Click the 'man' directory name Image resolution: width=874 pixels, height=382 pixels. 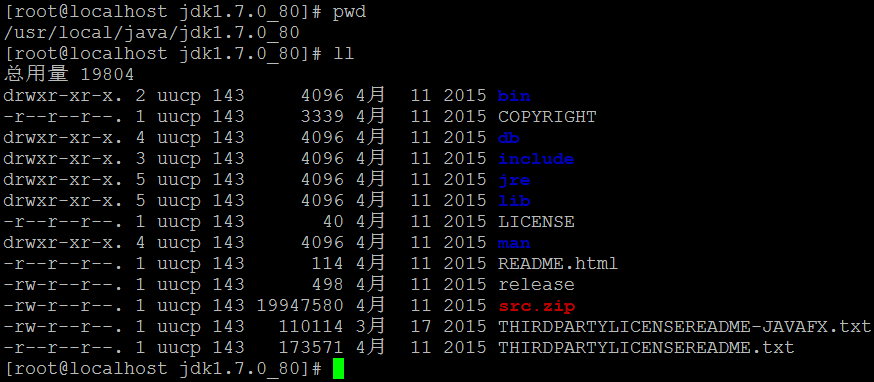514,243
